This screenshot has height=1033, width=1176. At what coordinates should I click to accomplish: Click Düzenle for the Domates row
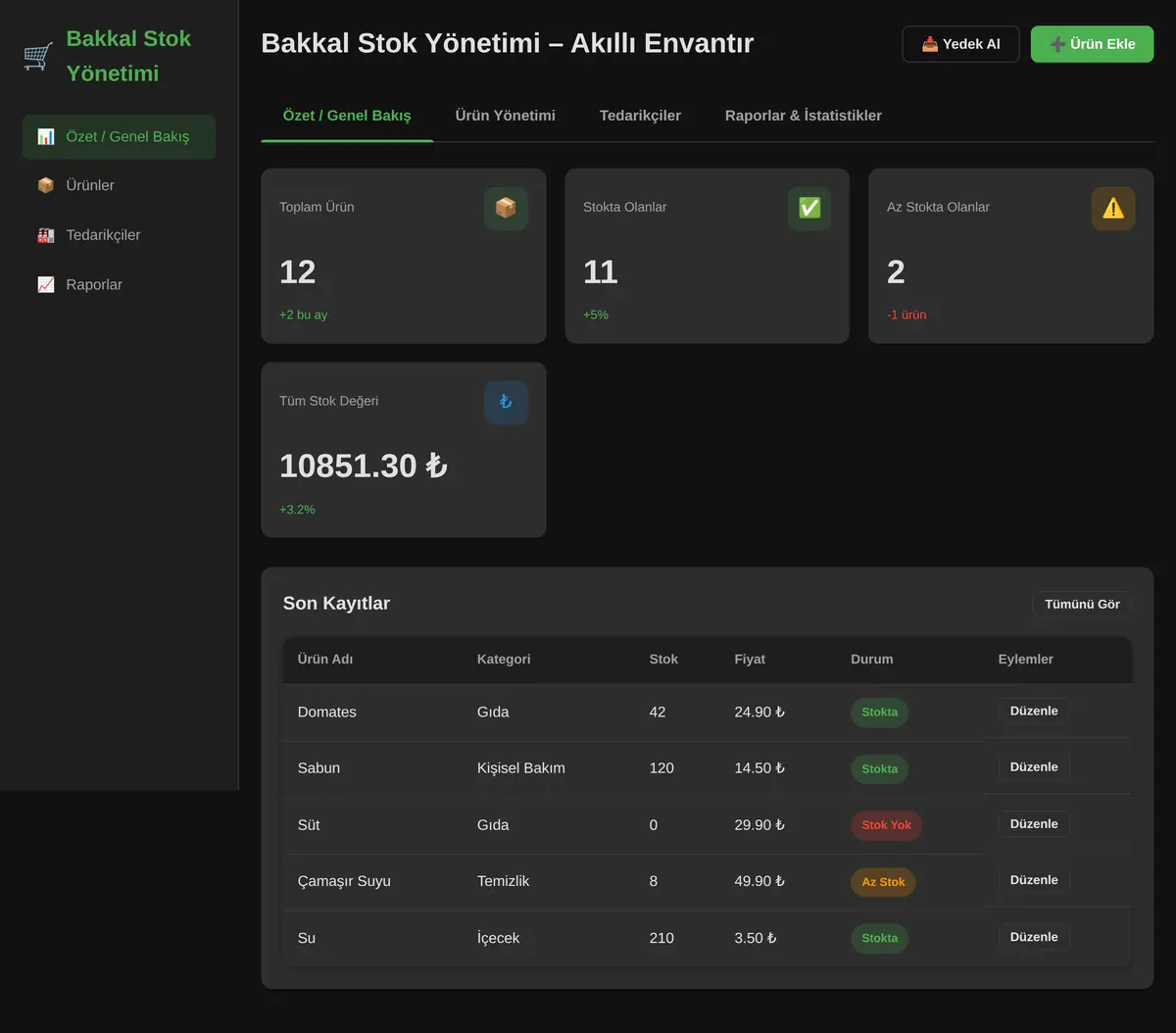pyautogui.click(x=1034, y=711)
